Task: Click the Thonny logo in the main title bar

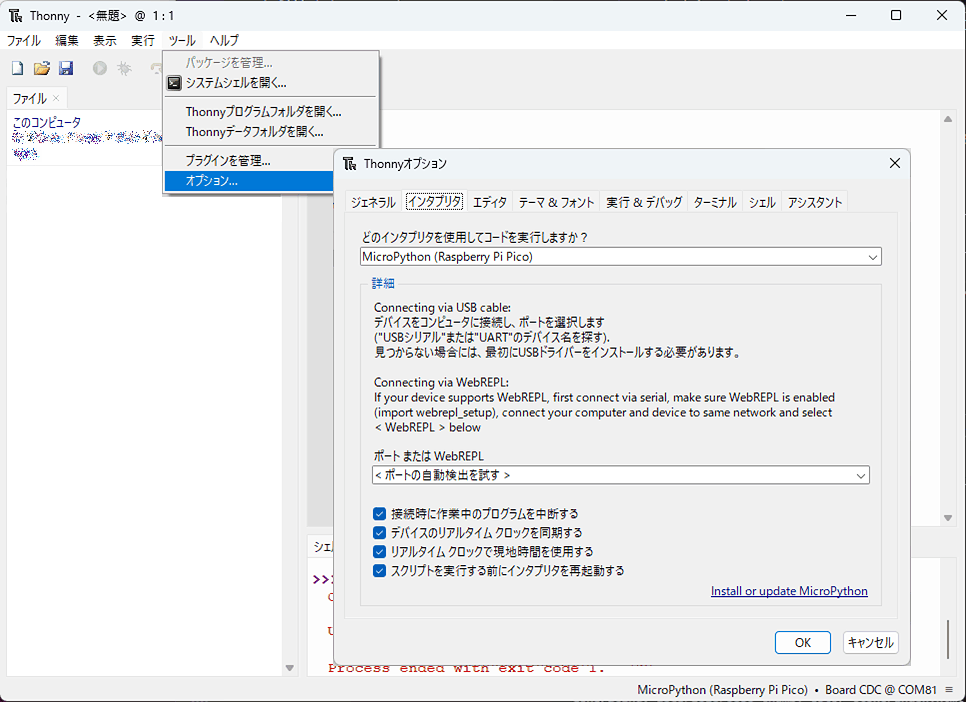Action: [15, 15]
